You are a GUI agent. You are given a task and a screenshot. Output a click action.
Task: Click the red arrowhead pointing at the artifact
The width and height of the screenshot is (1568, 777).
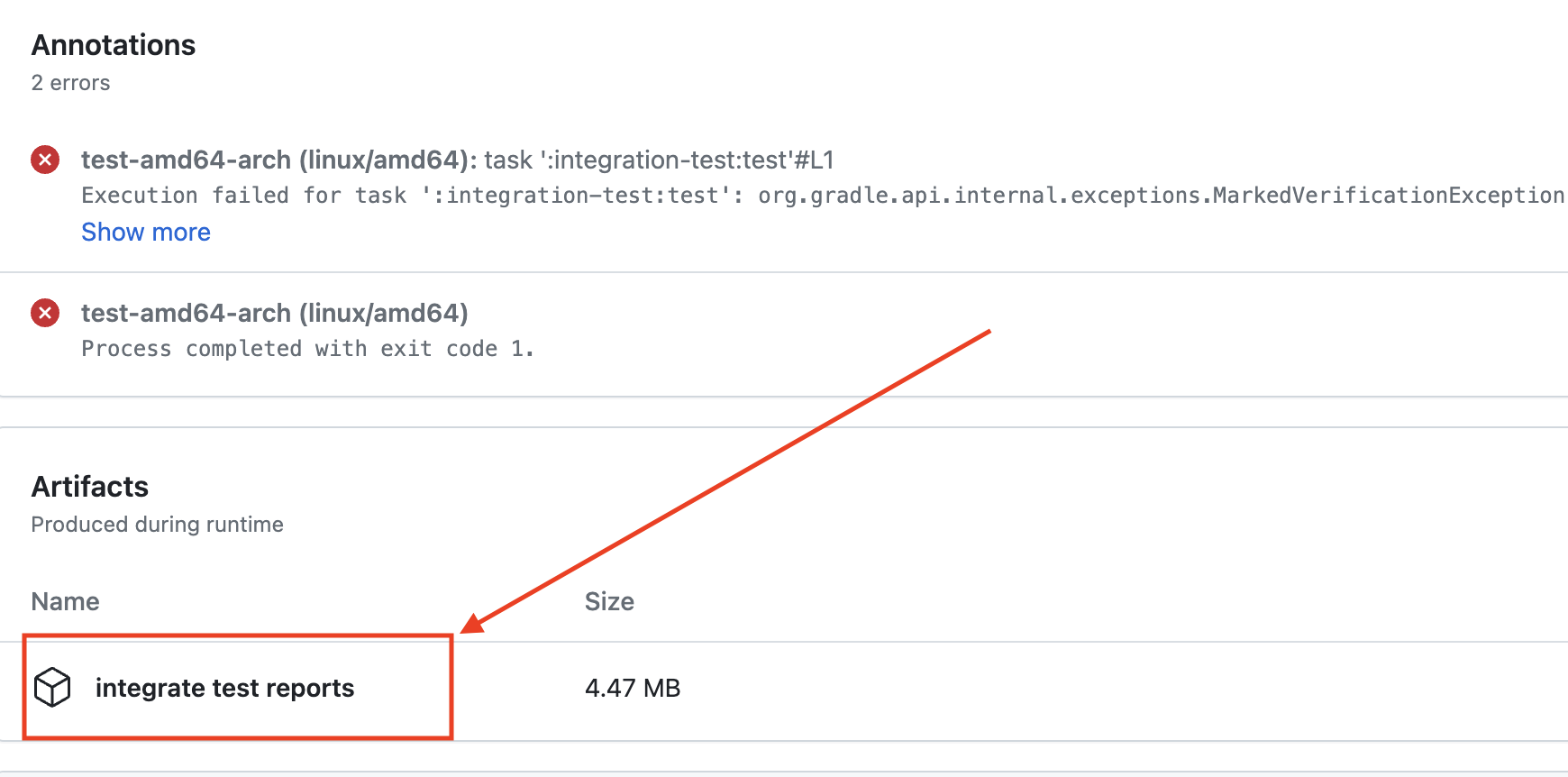click(473, 624)
